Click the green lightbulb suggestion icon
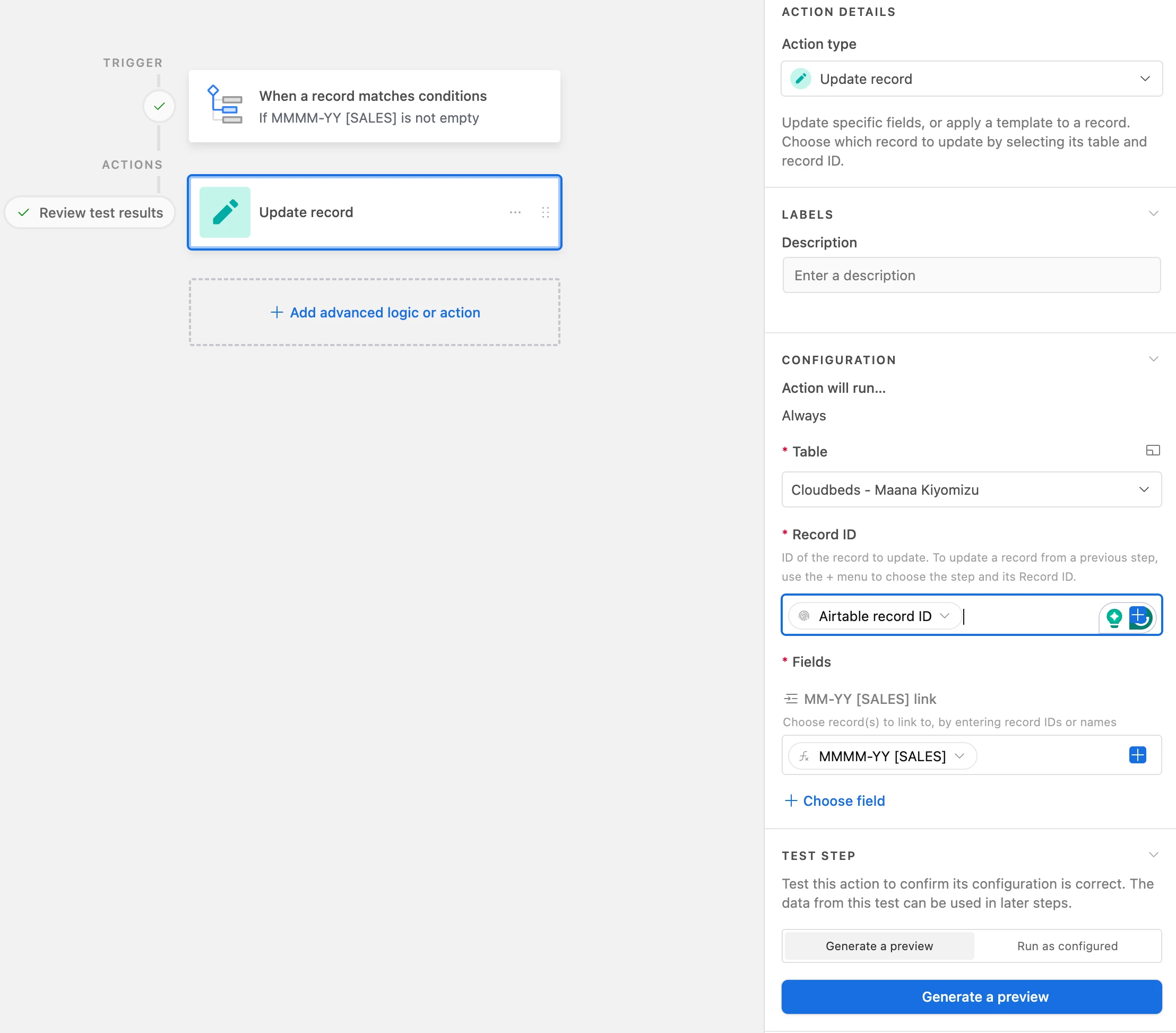Image resolution: width=1176 pixels, height=1033 pixels. click(1114, 617)
